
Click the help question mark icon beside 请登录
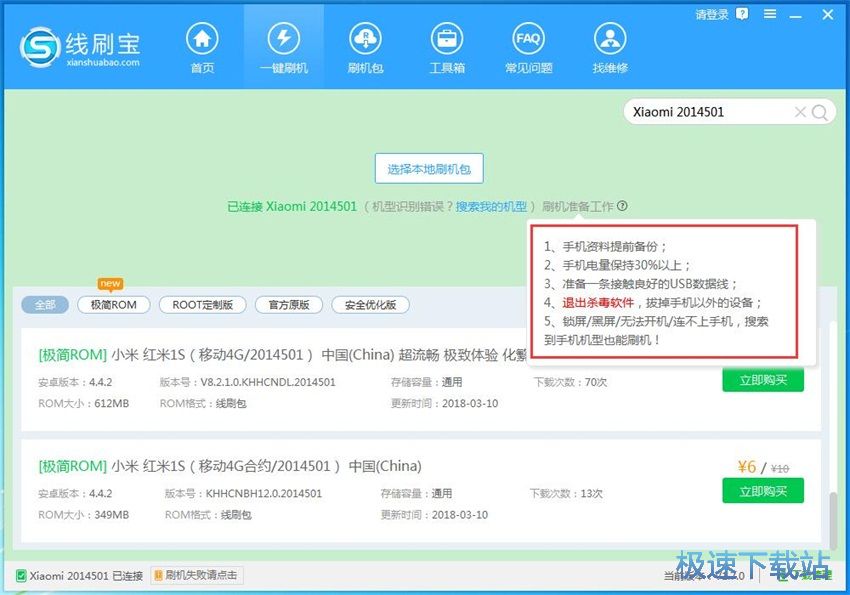tap(742, 14)
